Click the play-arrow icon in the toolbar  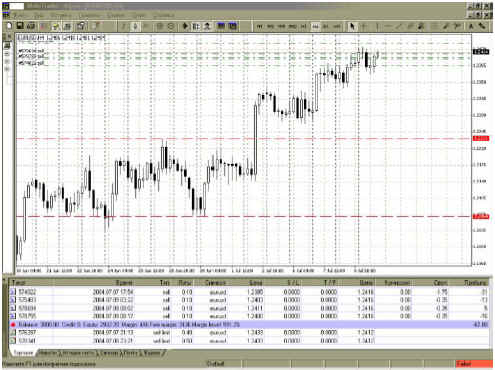185,26
